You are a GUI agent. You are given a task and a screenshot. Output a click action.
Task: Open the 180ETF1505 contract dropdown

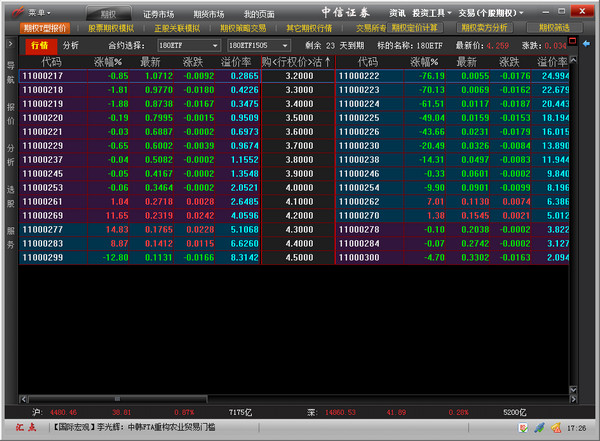[257, 45]
